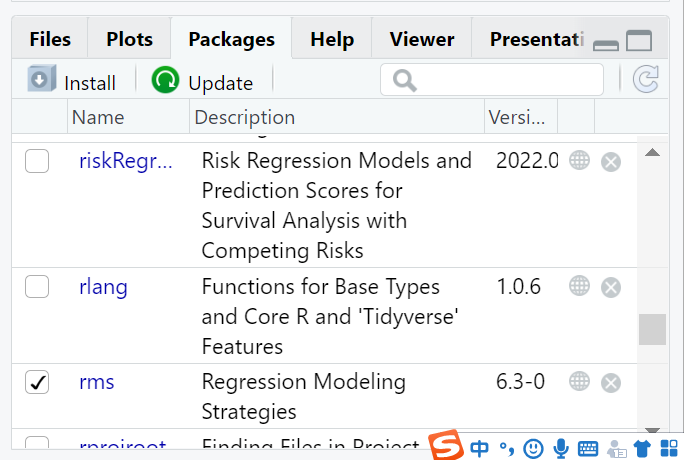684x460 pixels.
Task: Uninstall the rms package
Action: 611,382
